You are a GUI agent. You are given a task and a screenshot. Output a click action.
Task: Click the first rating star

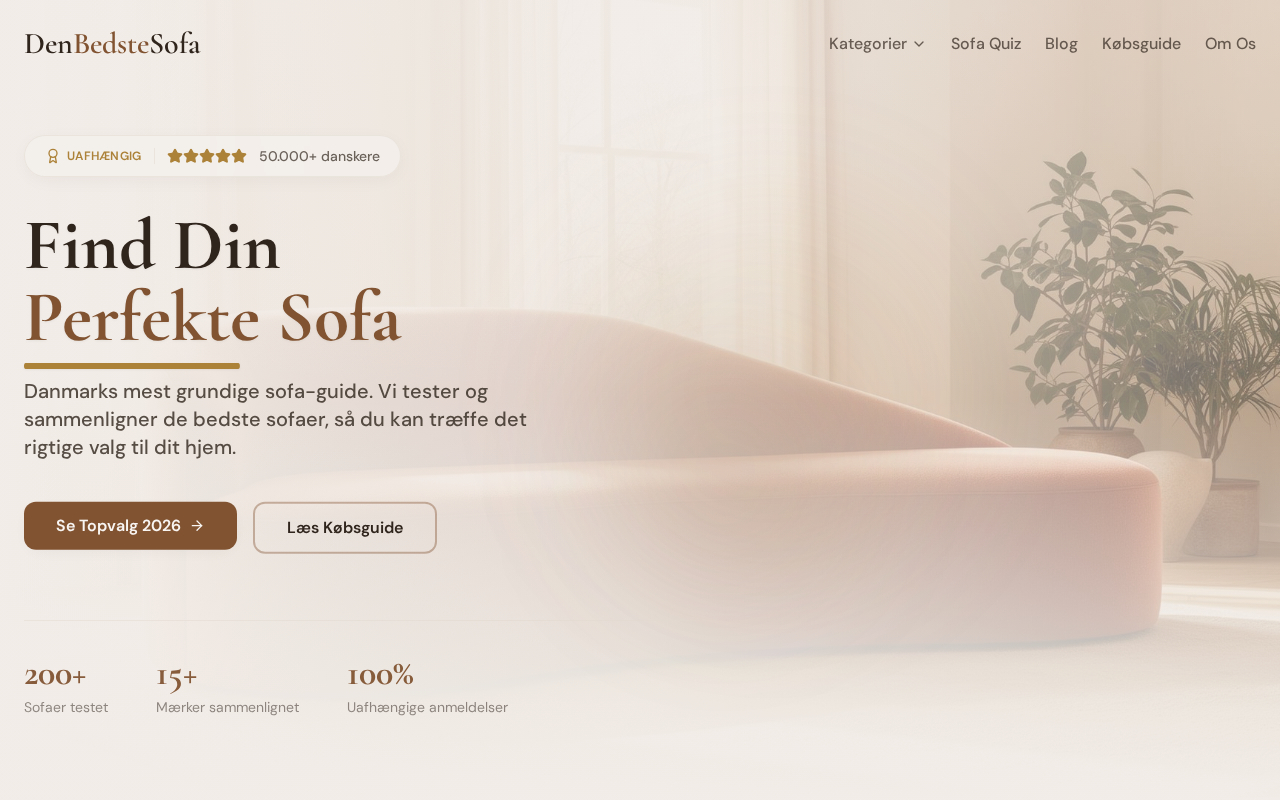point(175,156)
